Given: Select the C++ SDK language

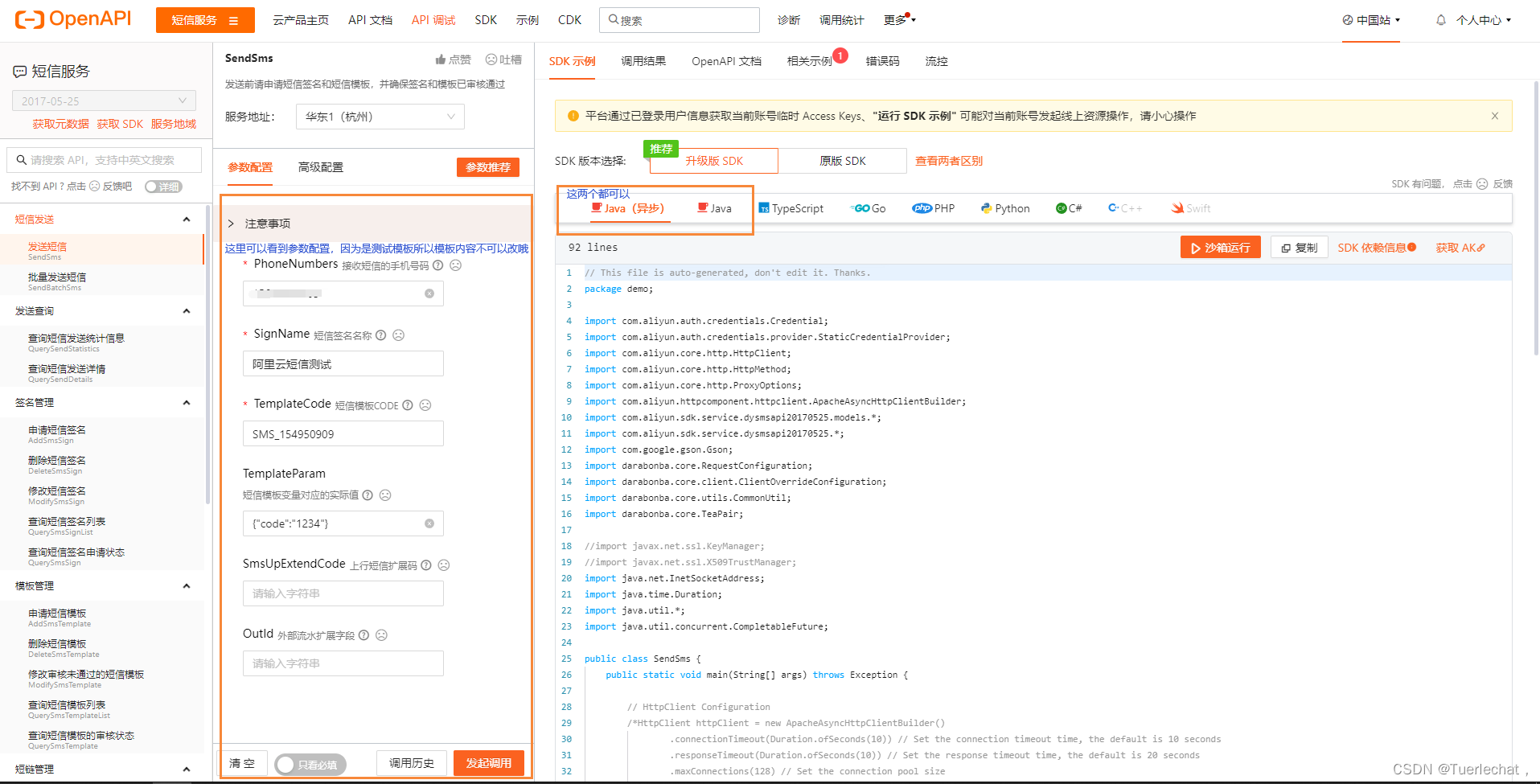Looking at the screenshot, I should click(x=1125, y=208).
